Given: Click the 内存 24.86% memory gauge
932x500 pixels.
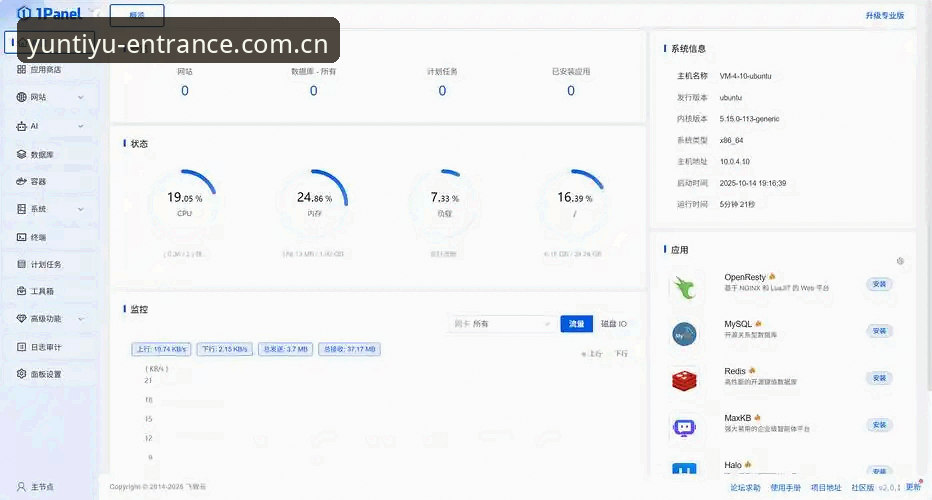Looking at the screenshot, I should [314, 203].
